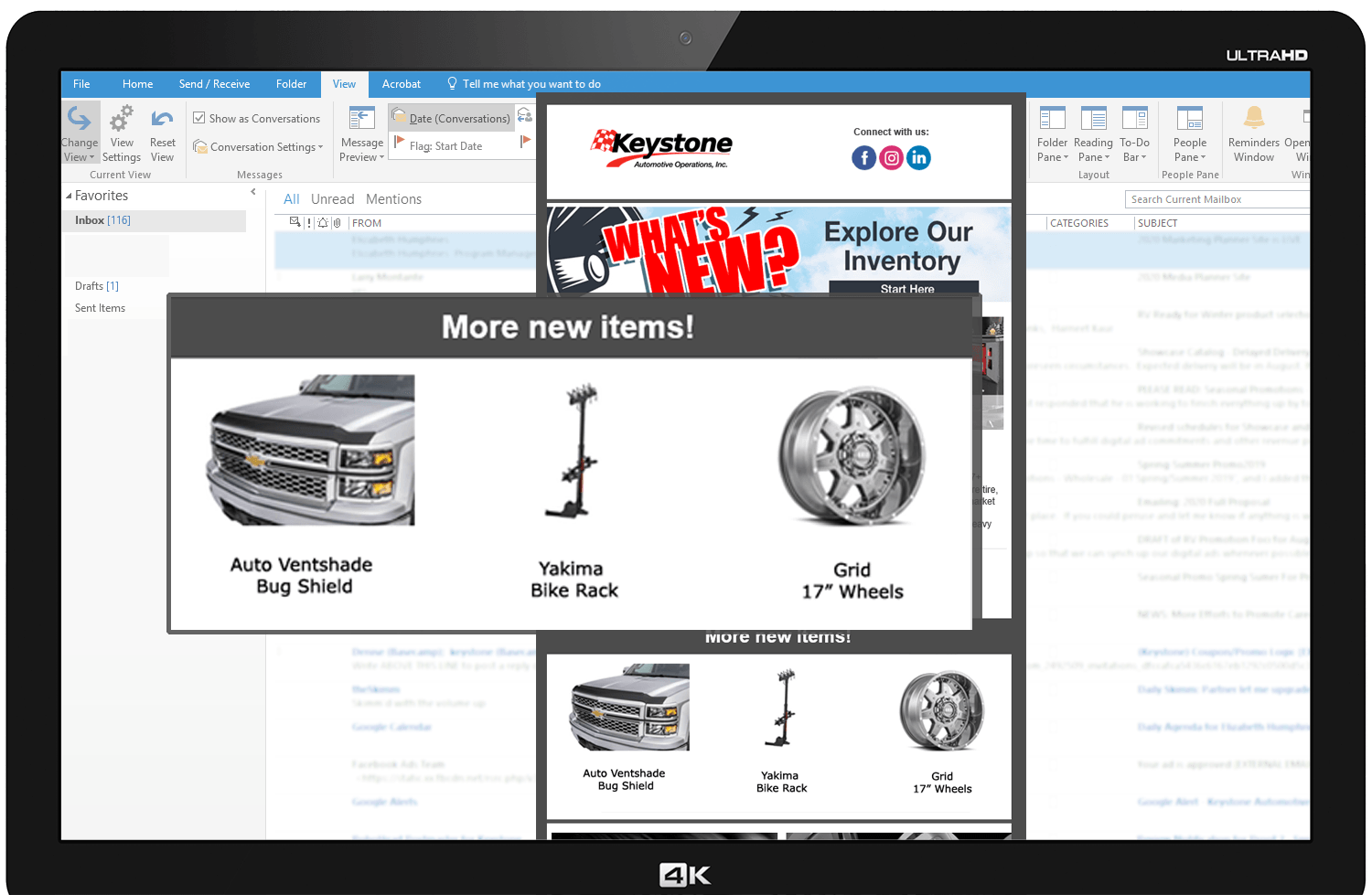
Task: Click small Grid 17" Wheels thumbnail
Action: pos(942,711)
